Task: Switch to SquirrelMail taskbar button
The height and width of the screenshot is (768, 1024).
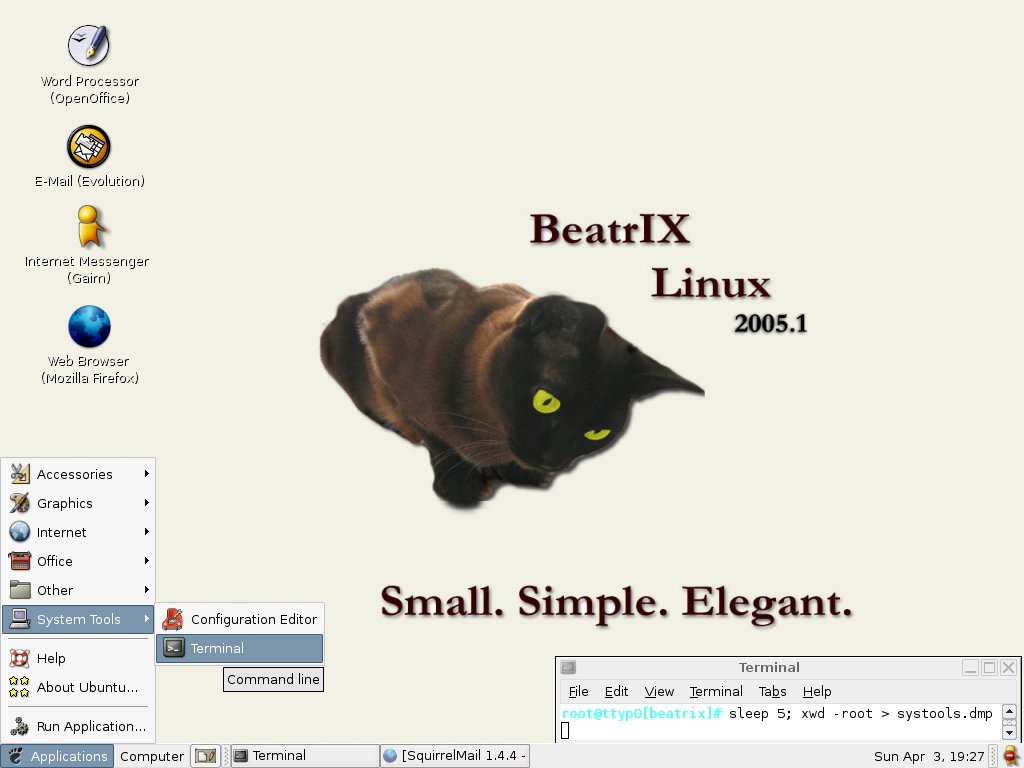Action: (x=455, y=756)
